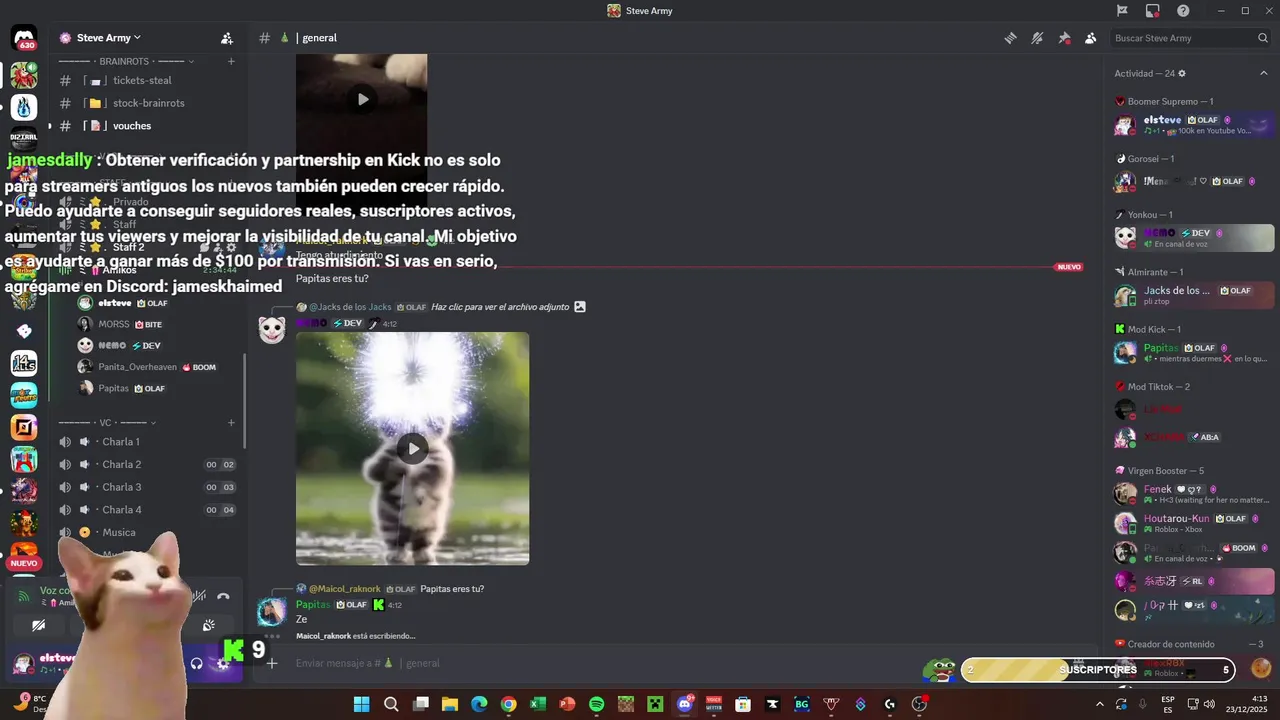Image resolution: width=1280 pixels, height=720 pixels.
Task: Toggle the member list icon
Action: click(x=1090, y=38)
